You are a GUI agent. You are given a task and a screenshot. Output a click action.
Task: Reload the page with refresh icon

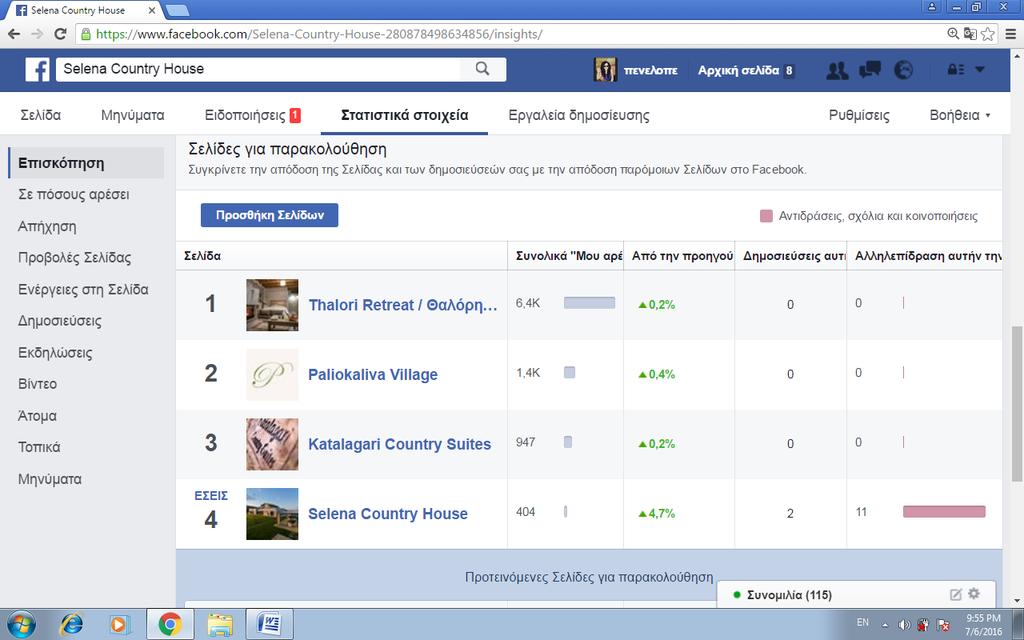click(x=60, y=34)
